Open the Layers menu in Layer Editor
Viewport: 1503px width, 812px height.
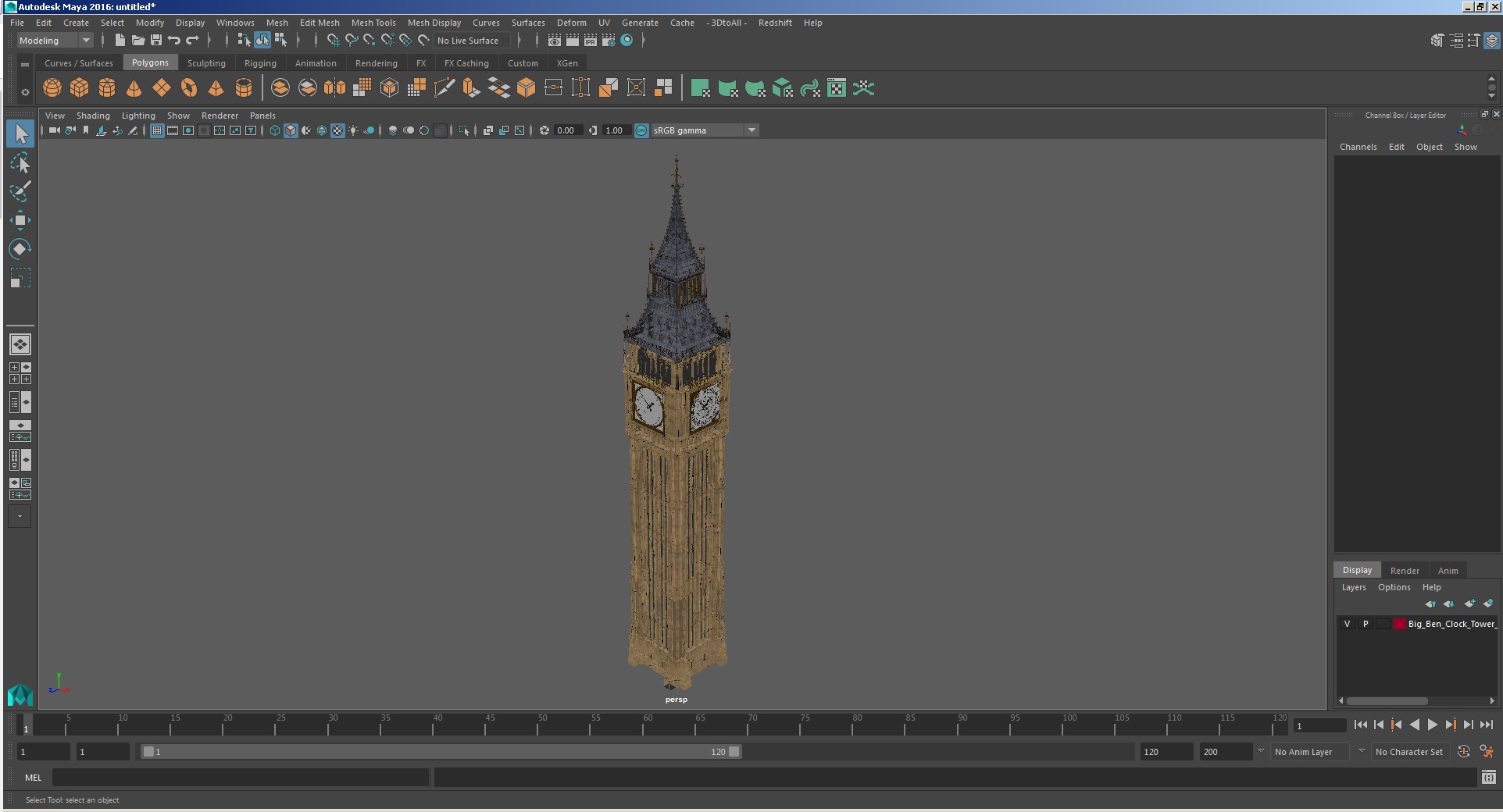click(x=1354, y=587)
